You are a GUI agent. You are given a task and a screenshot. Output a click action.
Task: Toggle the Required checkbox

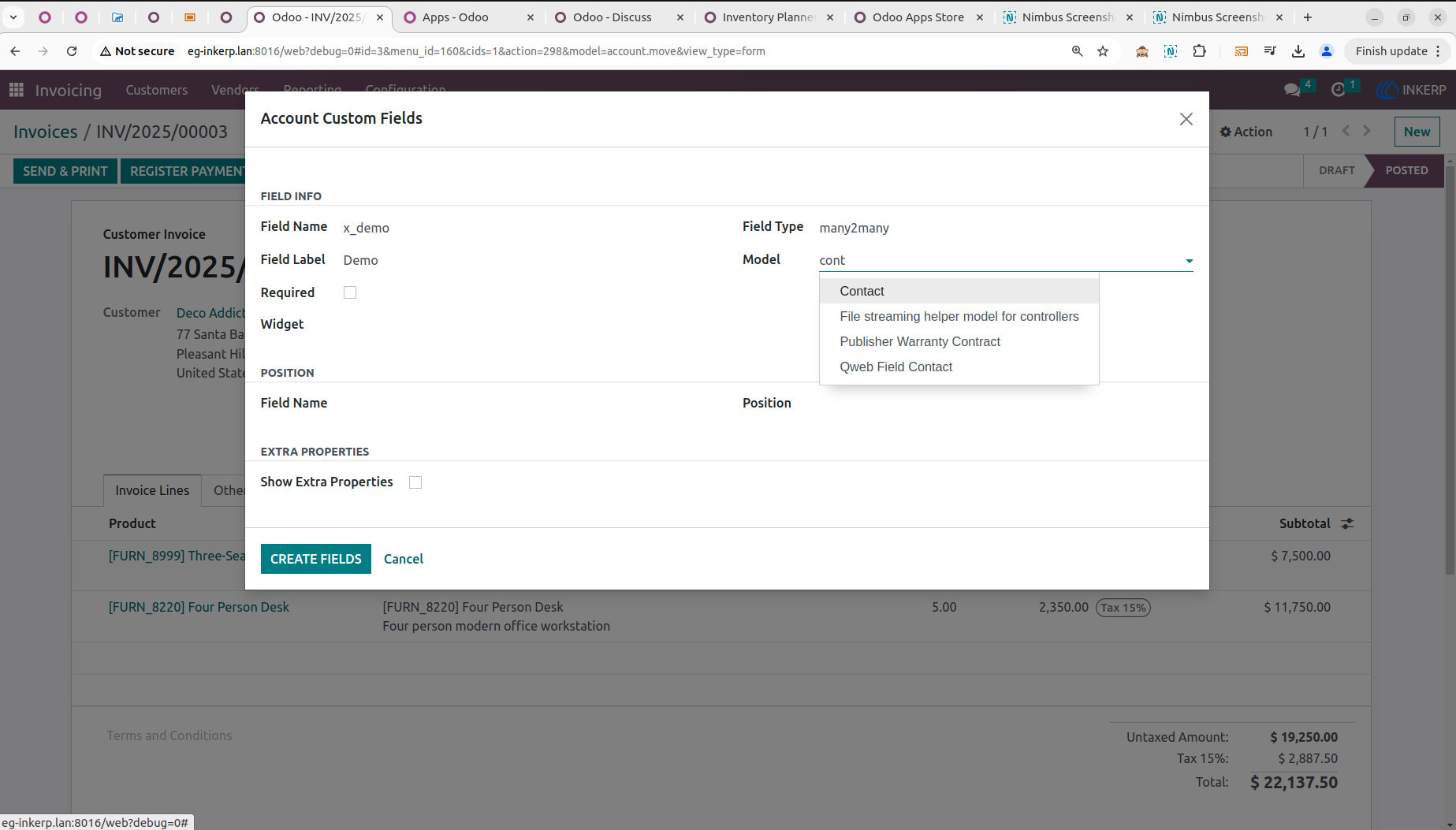pos(350,292)
